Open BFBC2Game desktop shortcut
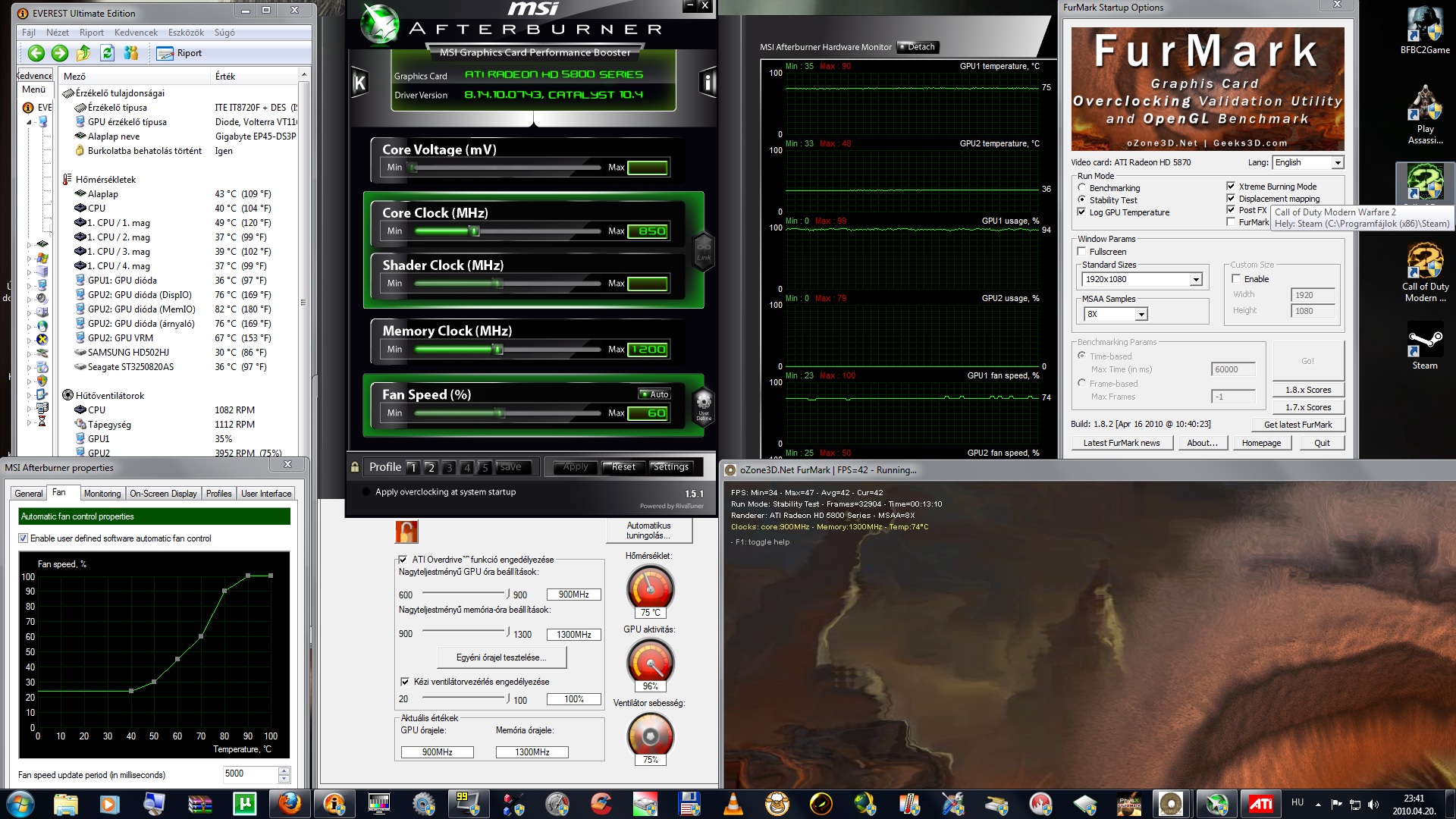 click(1425, 30)
